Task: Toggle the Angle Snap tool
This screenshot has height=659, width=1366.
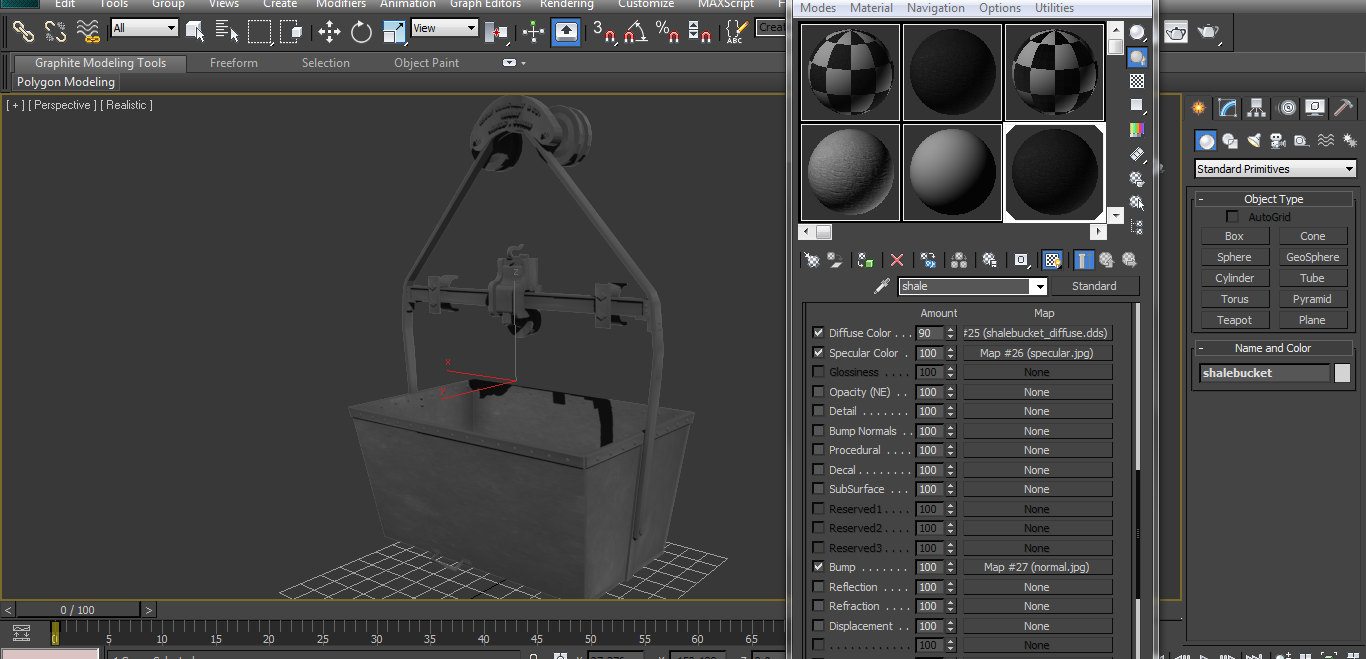Action: point(635,32)
